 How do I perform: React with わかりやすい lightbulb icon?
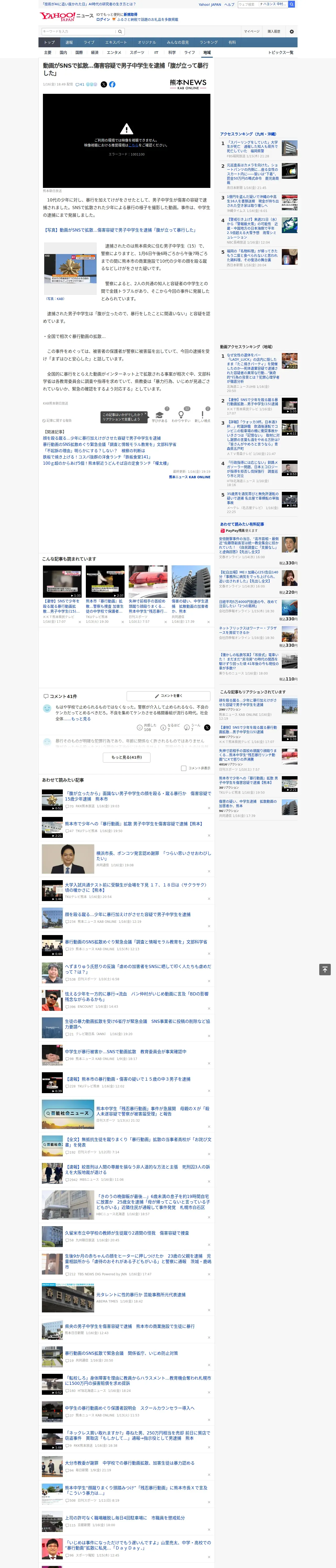[x=181, y=414]
